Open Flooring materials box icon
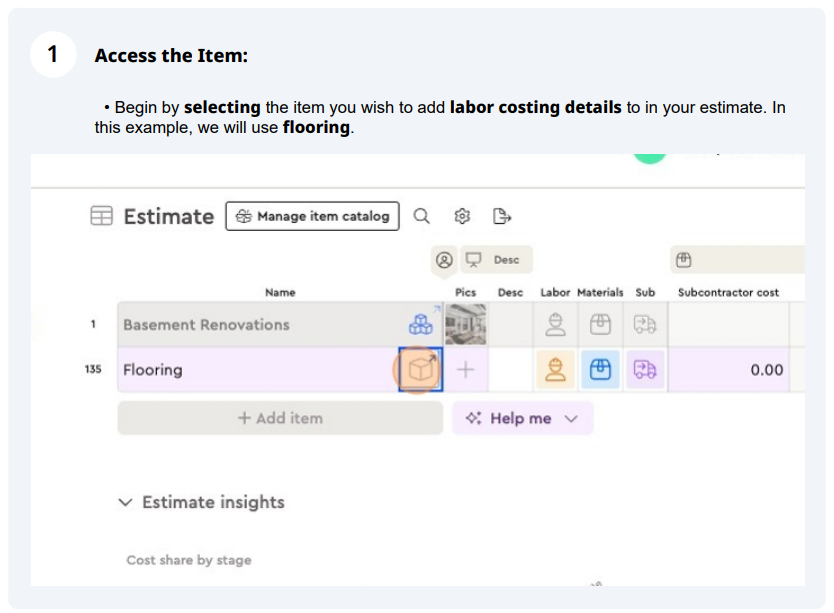The width and height of the screenshot is (834, 613). coord(600,369)
